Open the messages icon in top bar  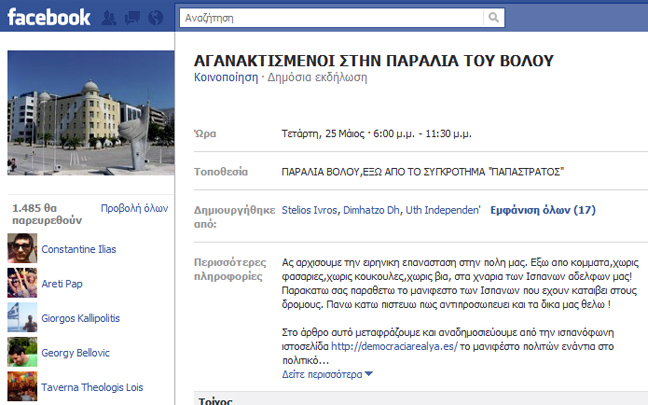(x=131, y=18)
